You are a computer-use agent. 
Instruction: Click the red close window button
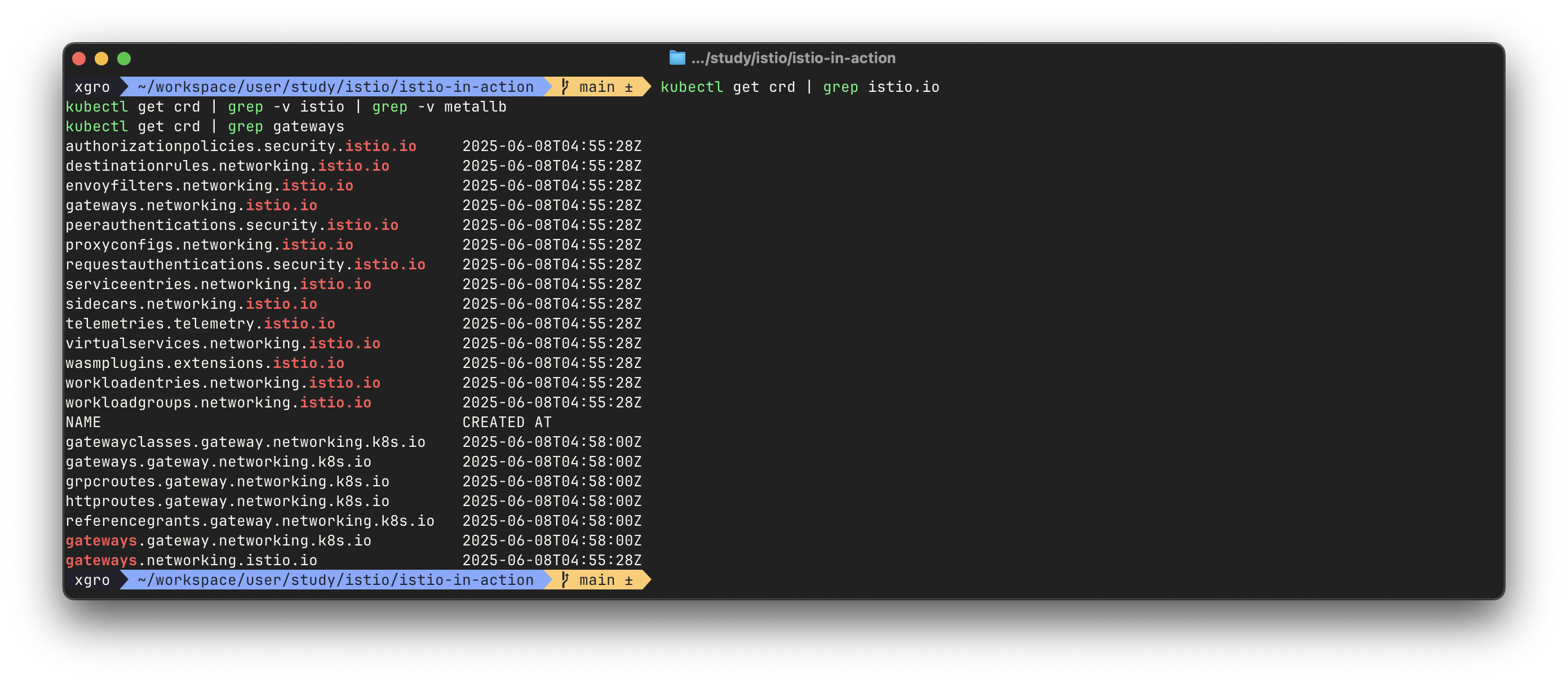(78, 59)
